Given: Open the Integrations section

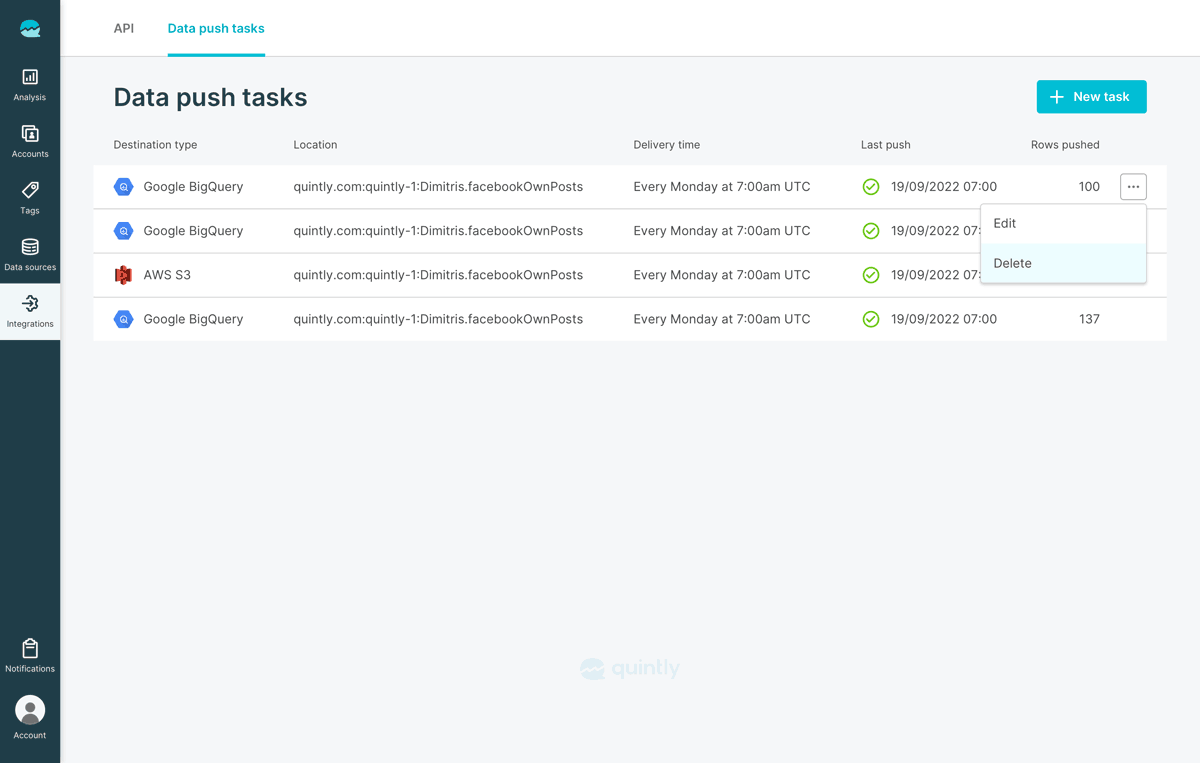Looking at the screenshot, I should [30, 312].
